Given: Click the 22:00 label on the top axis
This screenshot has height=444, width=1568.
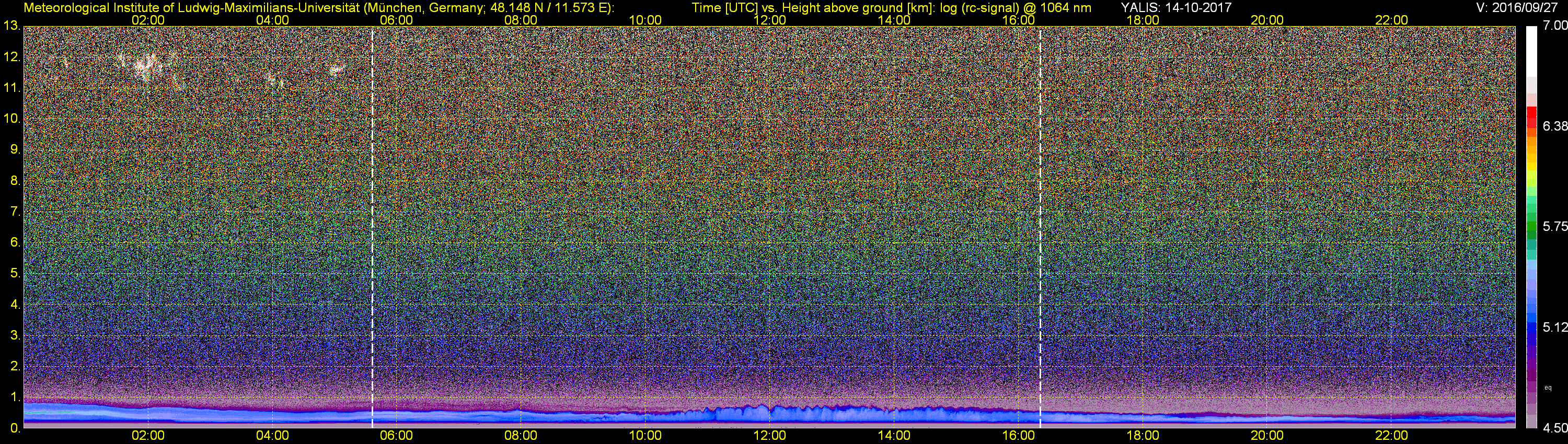Looking at the screenshot, I should [x=1391, y=20].
